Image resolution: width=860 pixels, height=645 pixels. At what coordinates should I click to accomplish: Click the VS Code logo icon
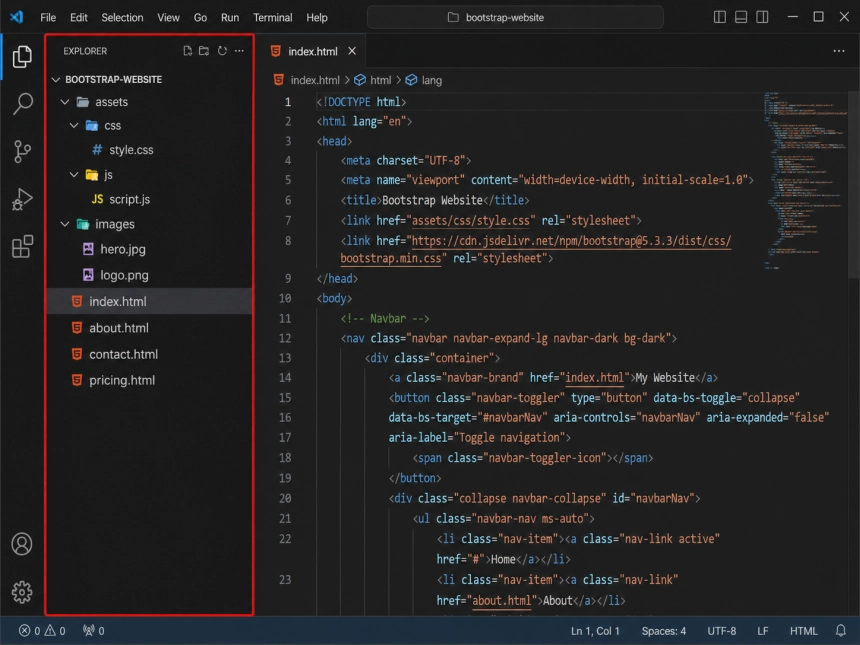tap(16, 17)
